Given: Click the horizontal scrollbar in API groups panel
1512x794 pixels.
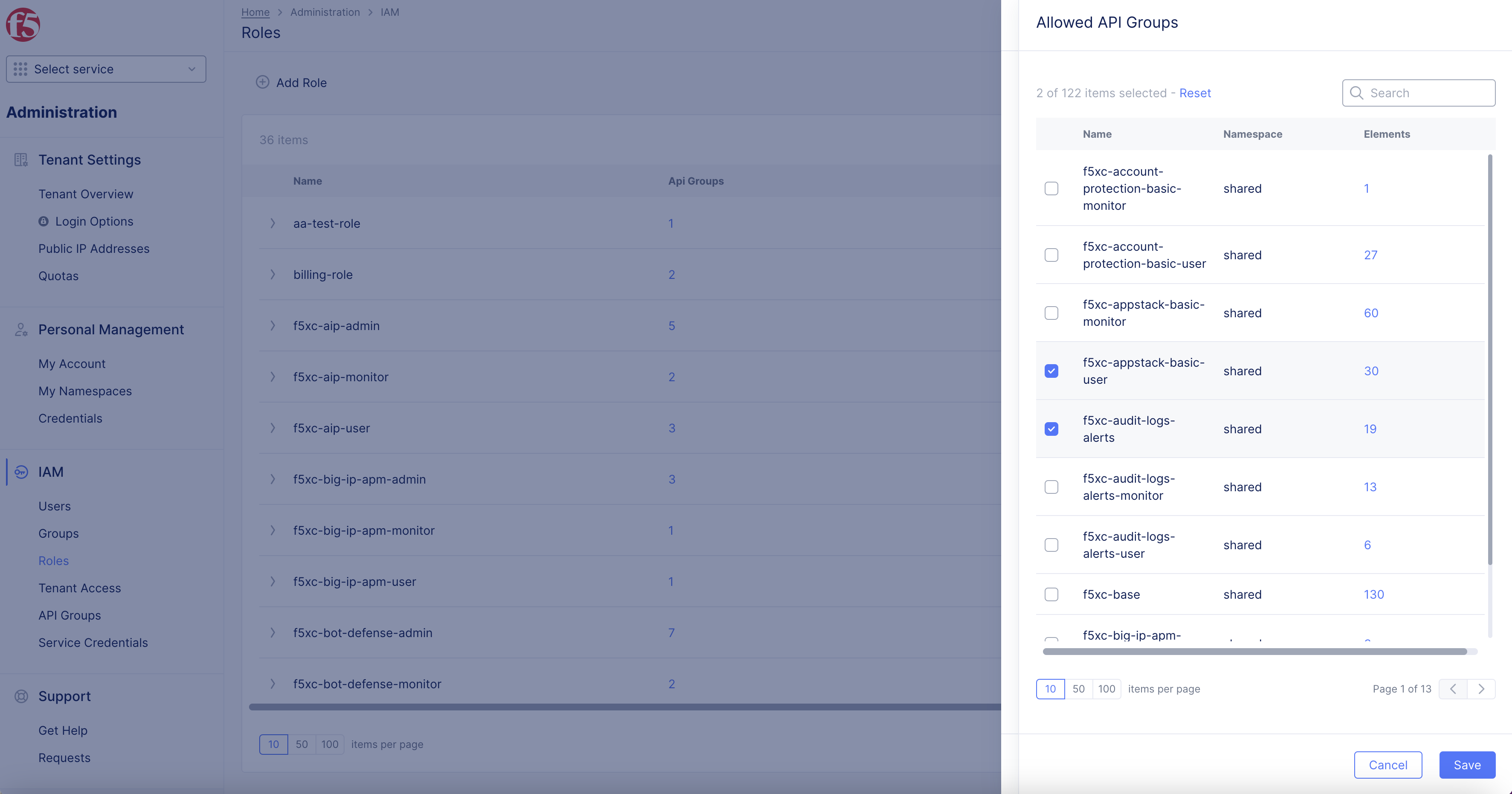Looking at the screenshot, I should tap(1254, 652).
